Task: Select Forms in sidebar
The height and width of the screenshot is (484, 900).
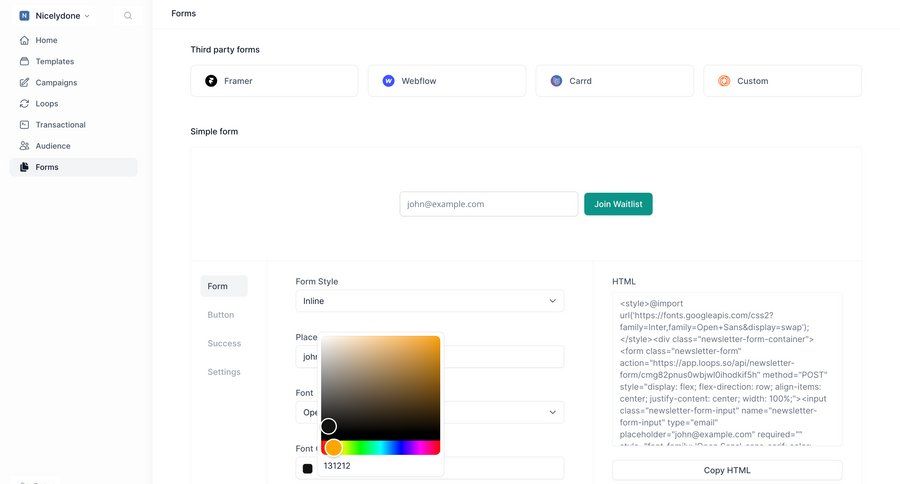Action: (x=73, y=167)
